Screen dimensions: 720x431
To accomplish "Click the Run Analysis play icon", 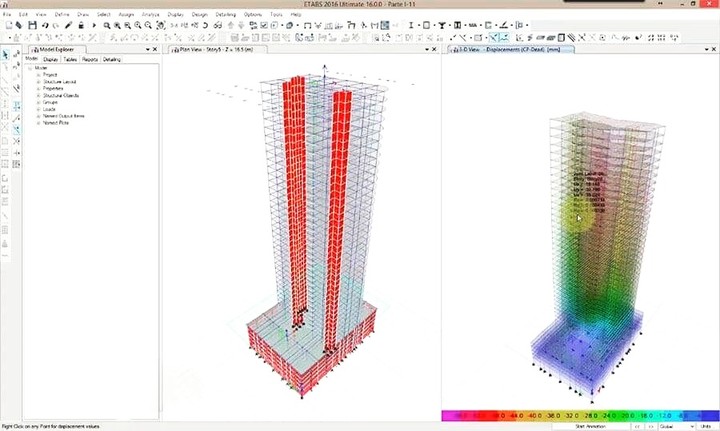I will click(x=94, y=25).
